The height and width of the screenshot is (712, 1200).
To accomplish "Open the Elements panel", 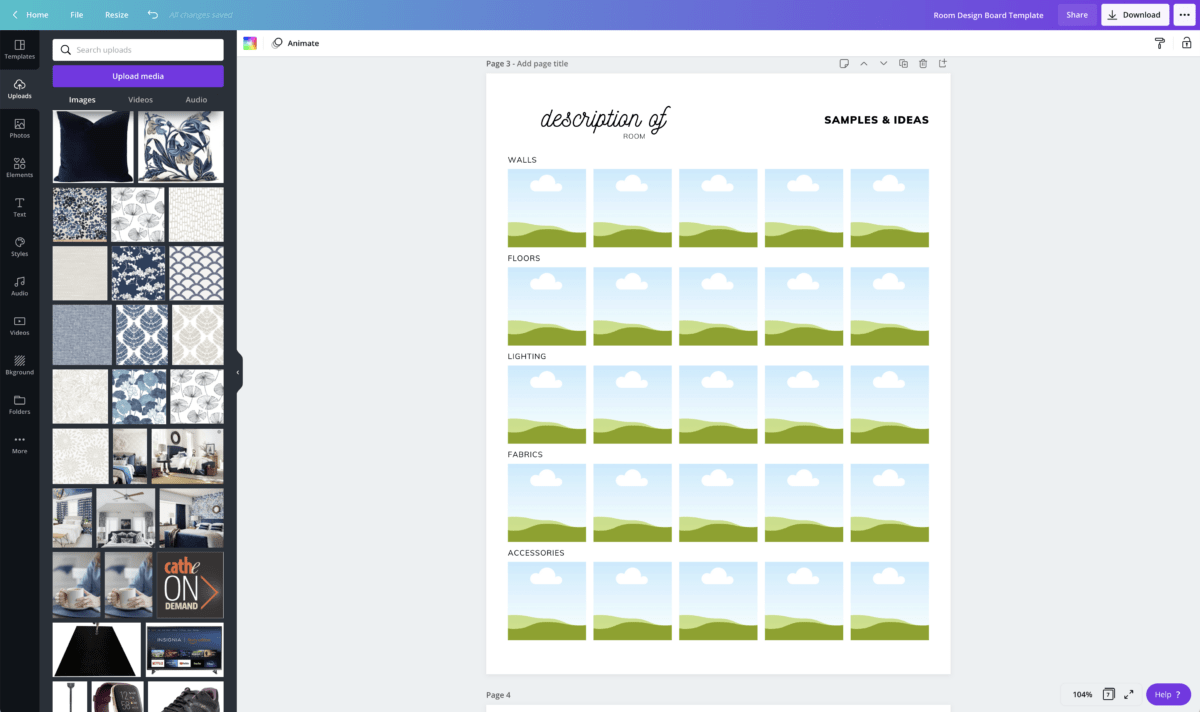I will (19, 167).
